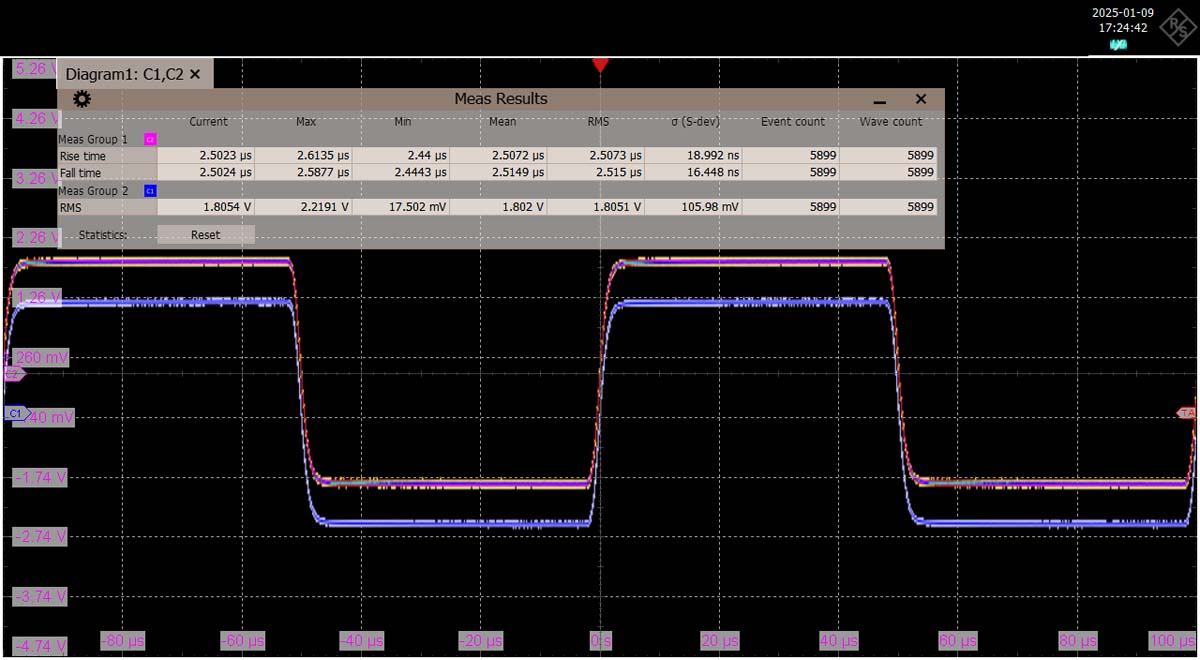Select the C1 channel ground marker
Screen dimensions: 1200x660
pos(15,413)
